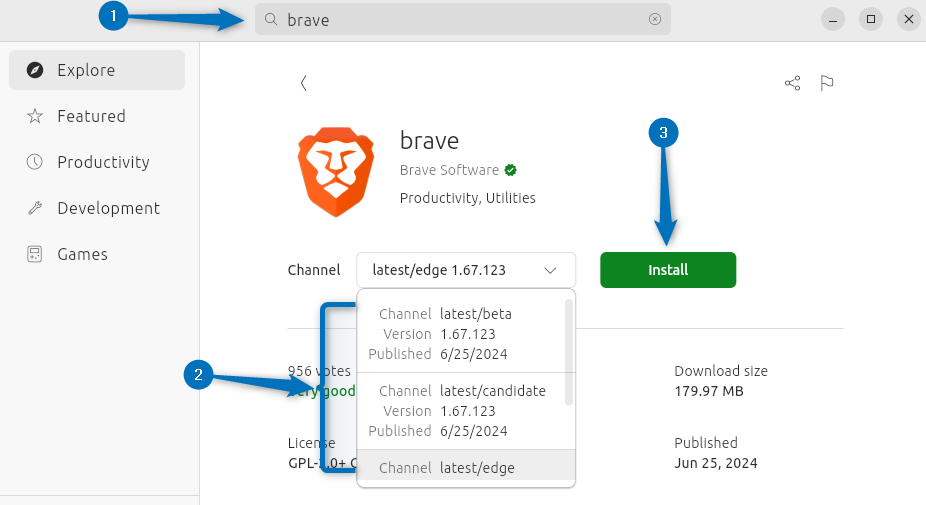The width and height of the screenshot is (926, 505).
Task: Click the verified publisher badge
Action: tap(510, 170)
